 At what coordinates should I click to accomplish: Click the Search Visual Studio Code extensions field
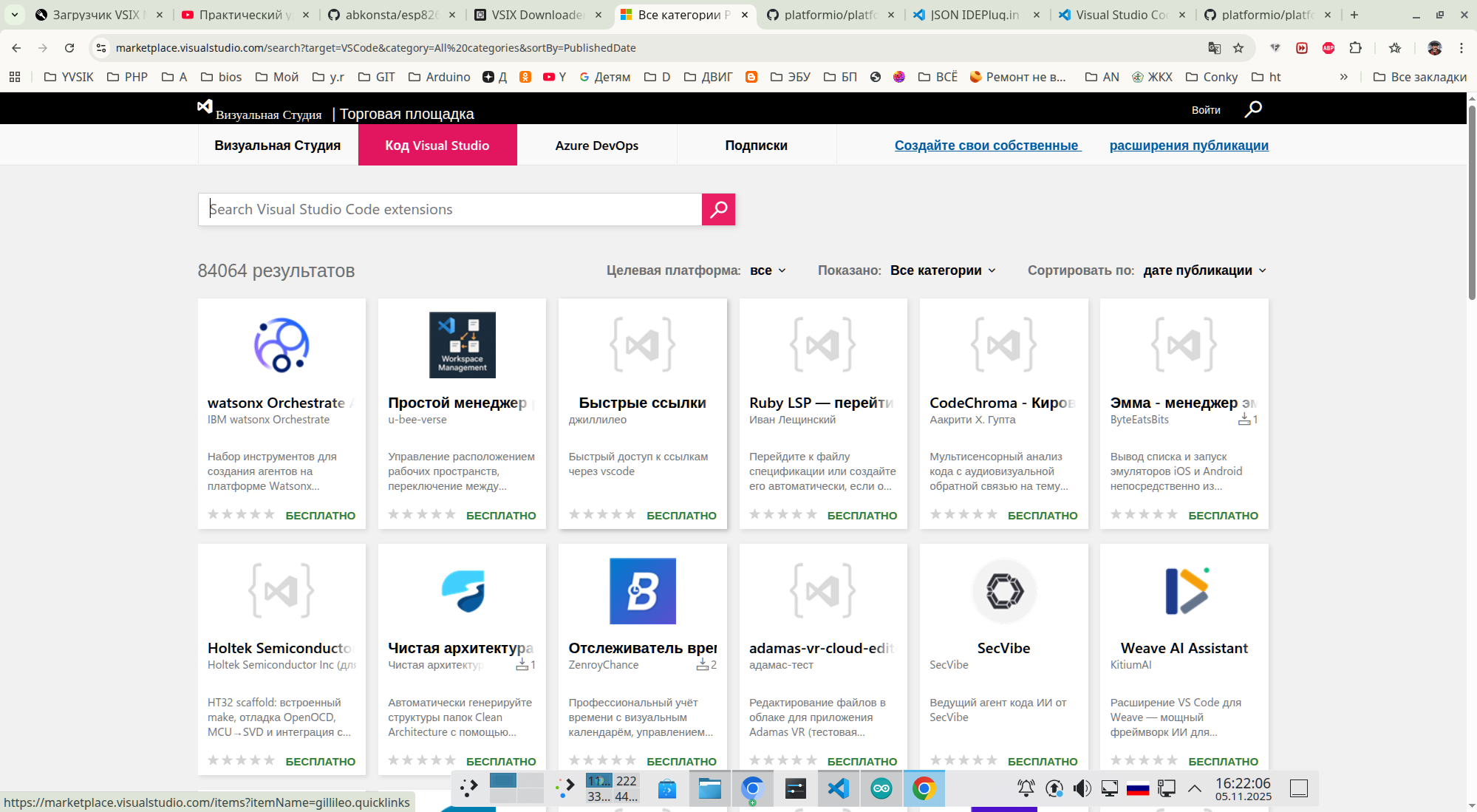tap(449, 209)
